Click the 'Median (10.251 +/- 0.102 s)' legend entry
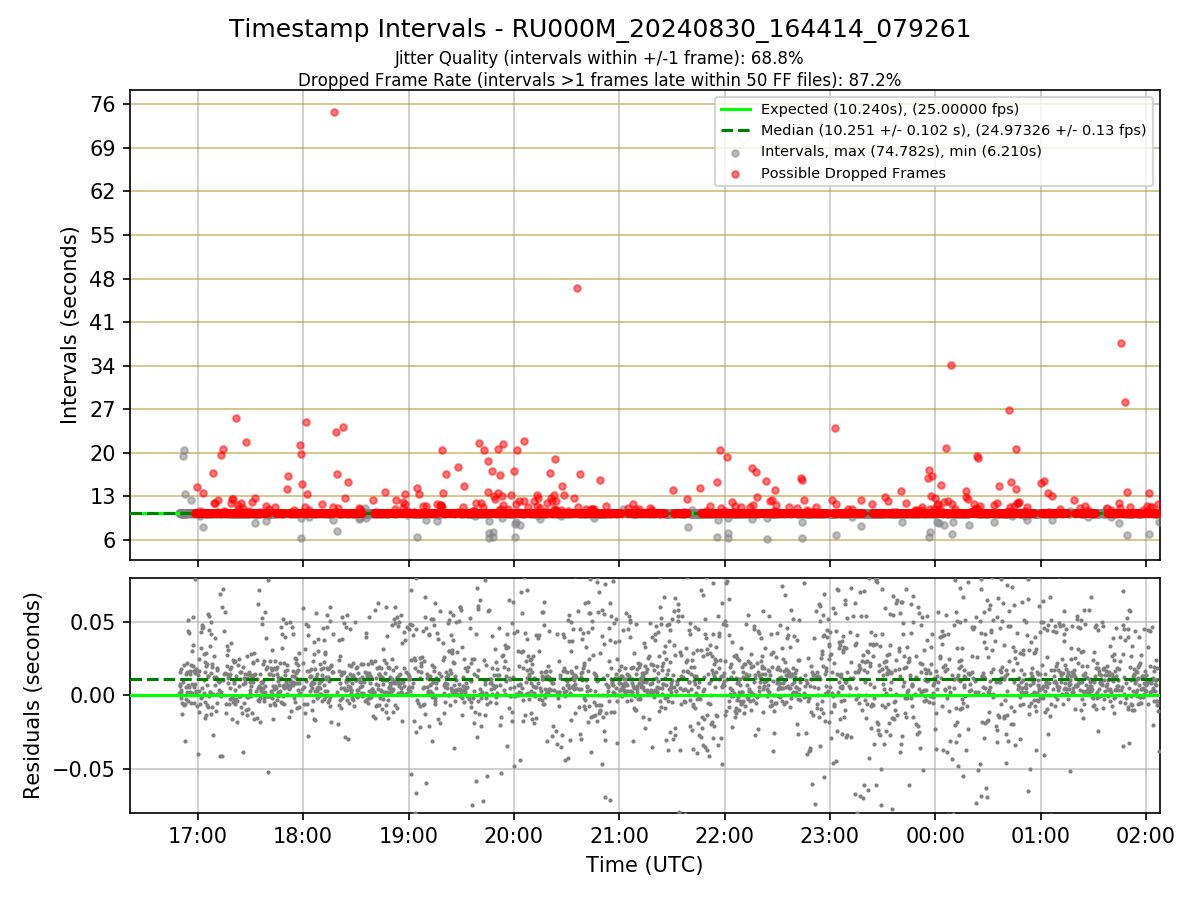 pos(953,130)
